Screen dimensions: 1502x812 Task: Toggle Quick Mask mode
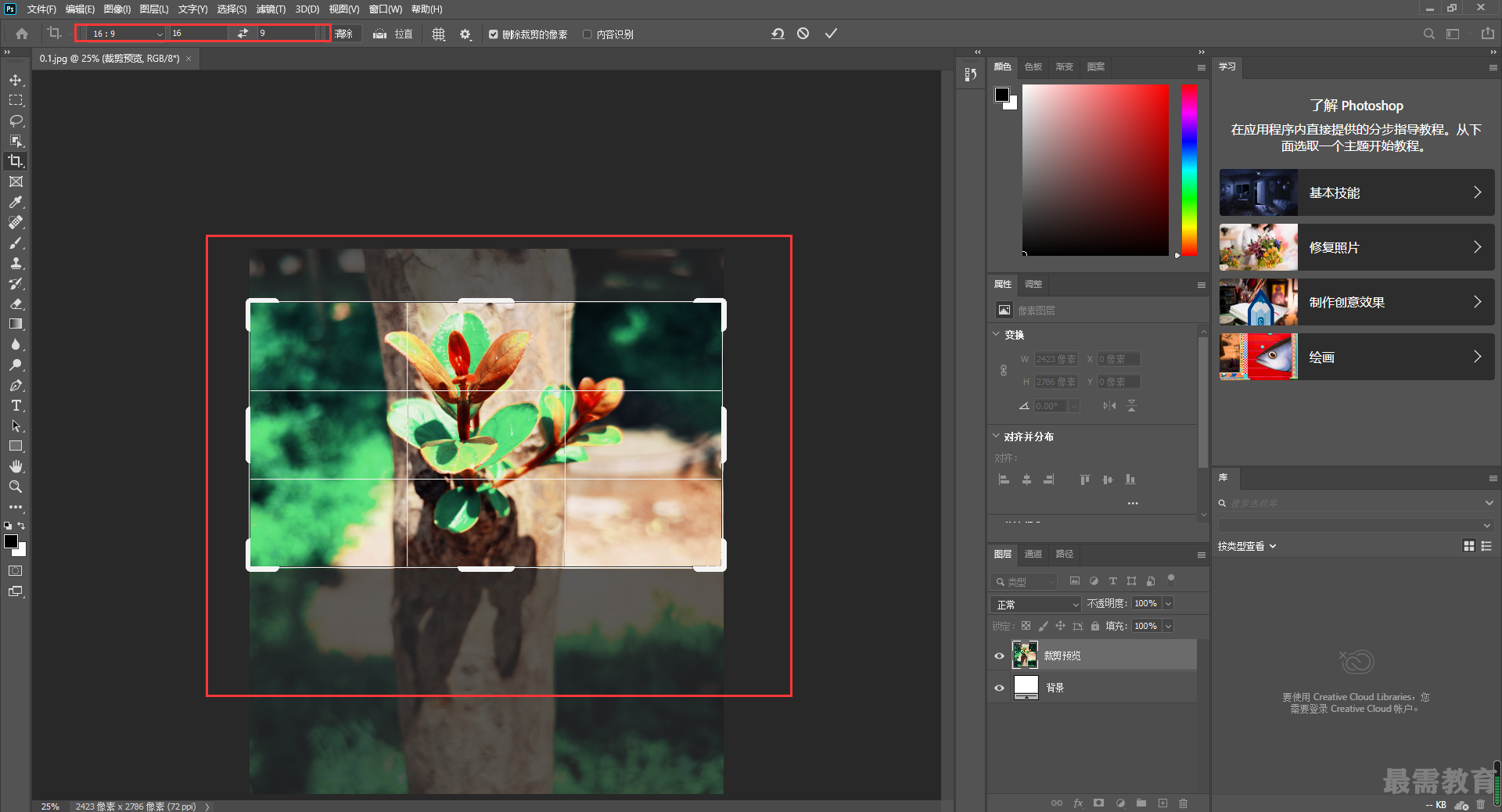pyautogui.click(x=16, y=571)
